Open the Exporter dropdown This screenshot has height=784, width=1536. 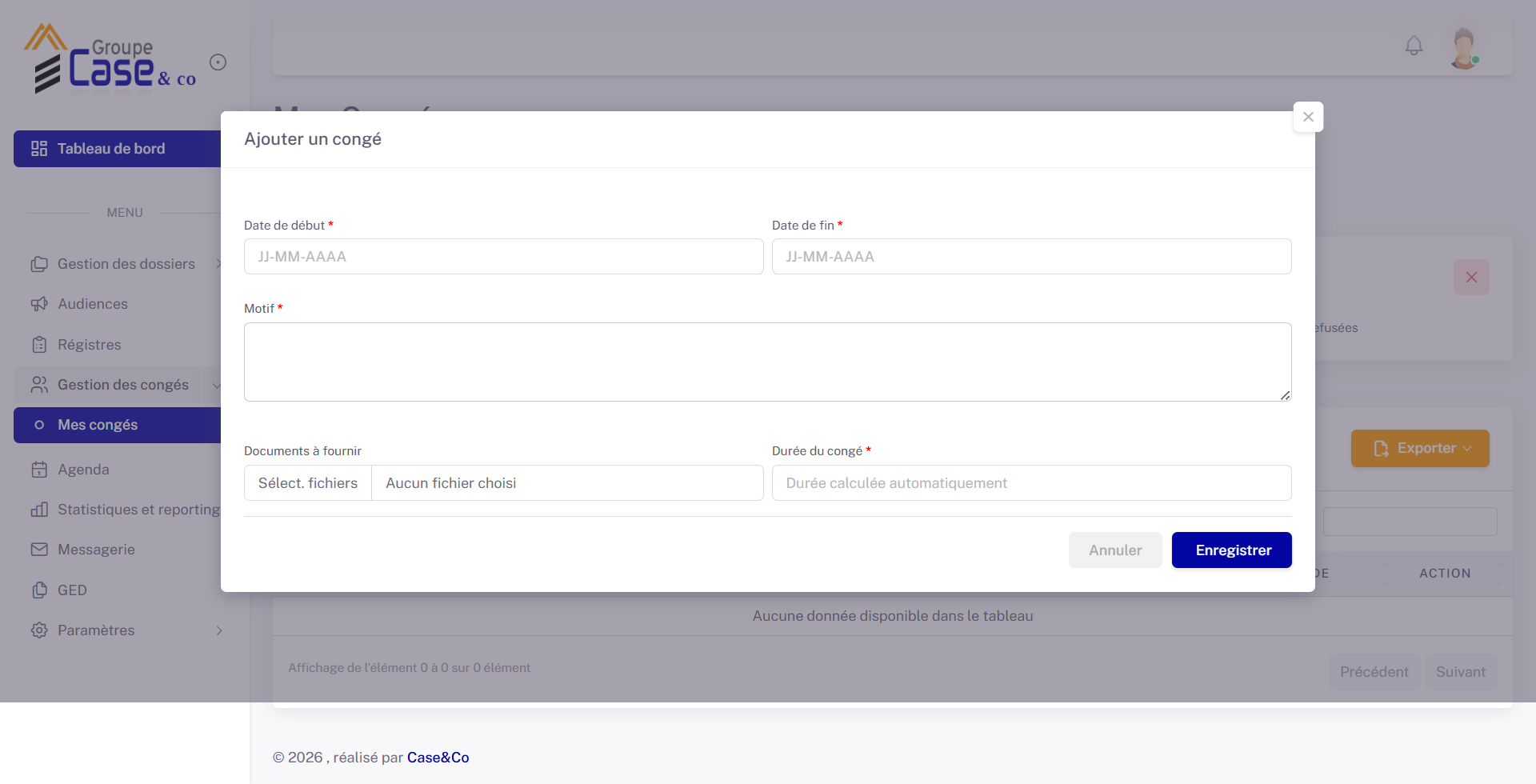(1420, 448)
